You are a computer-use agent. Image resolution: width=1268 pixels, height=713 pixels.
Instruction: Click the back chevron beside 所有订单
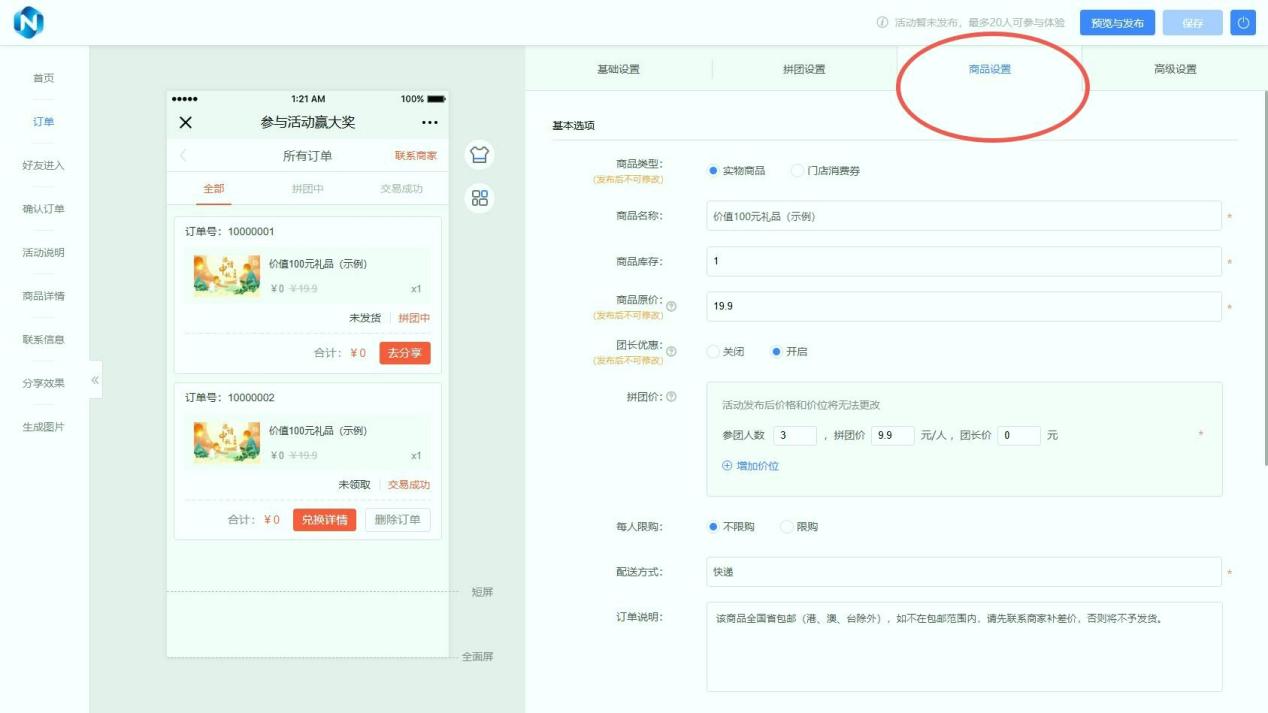183,155
